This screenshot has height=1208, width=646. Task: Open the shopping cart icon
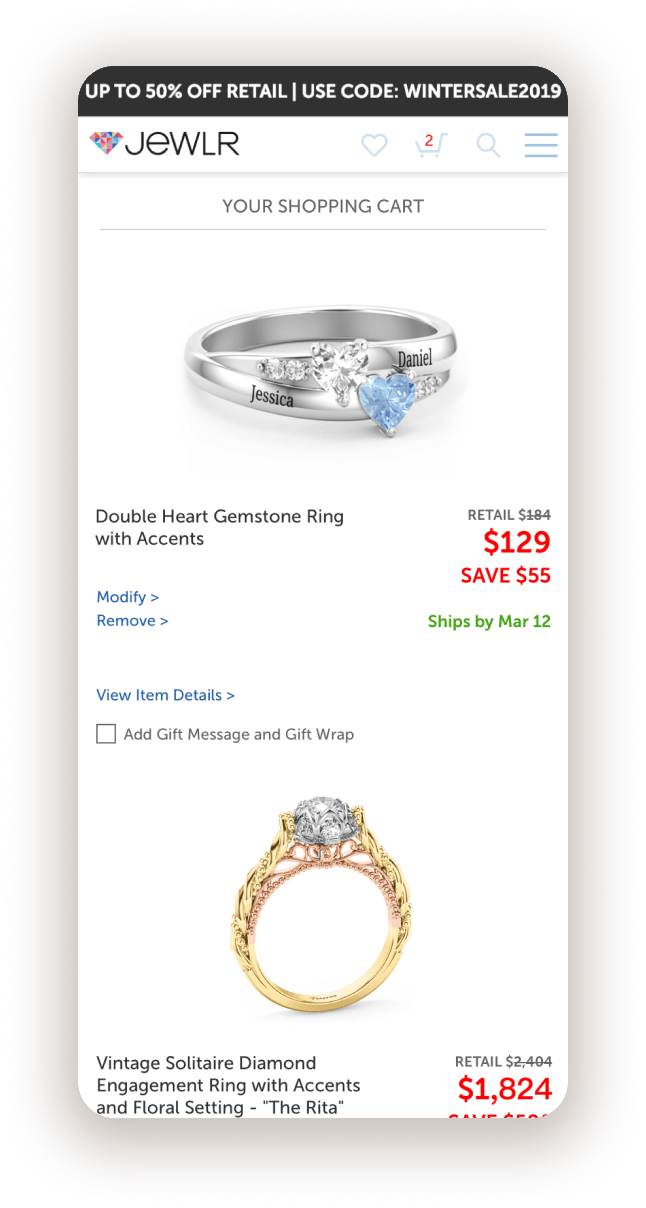tap(430, 145)
